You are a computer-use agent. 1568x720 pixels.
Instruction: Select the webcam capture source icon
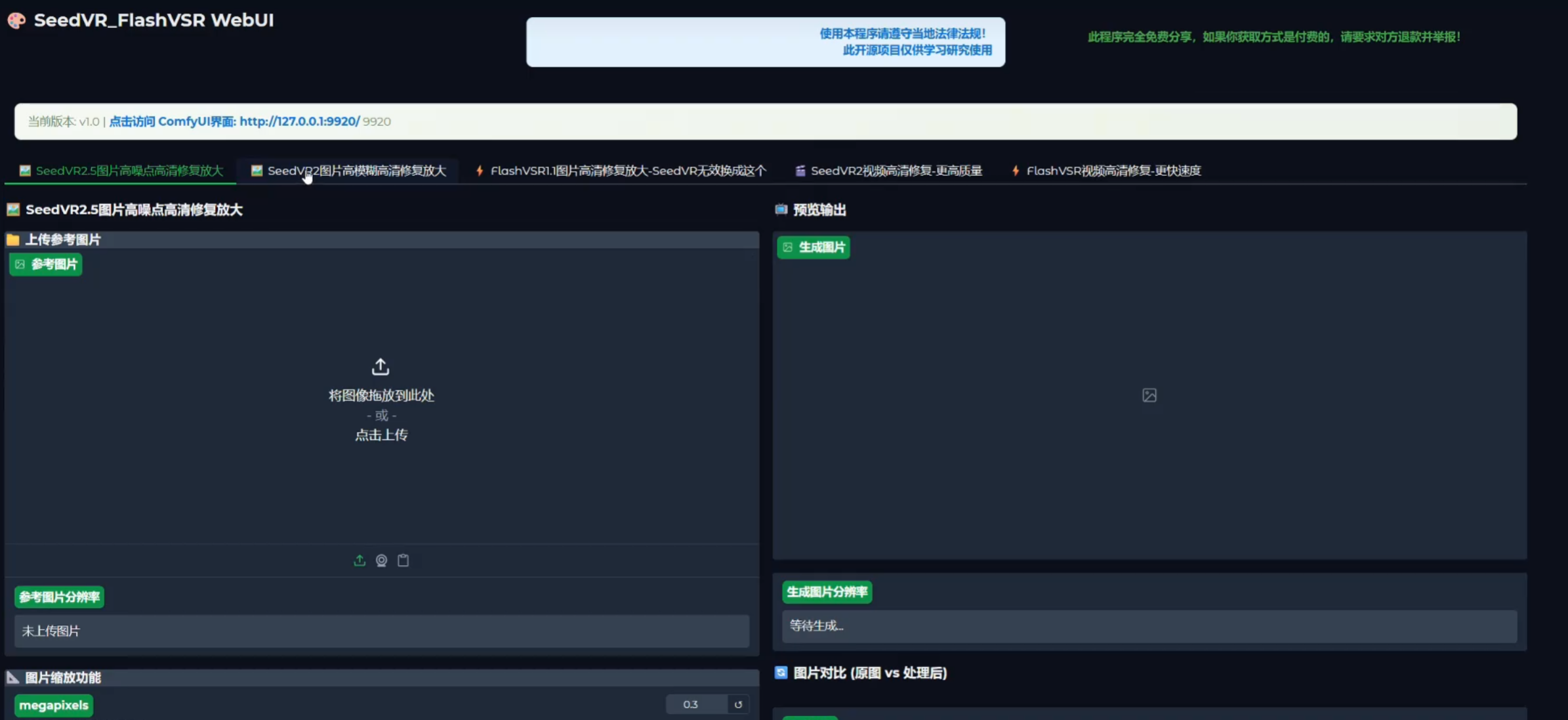click(381, 560)
